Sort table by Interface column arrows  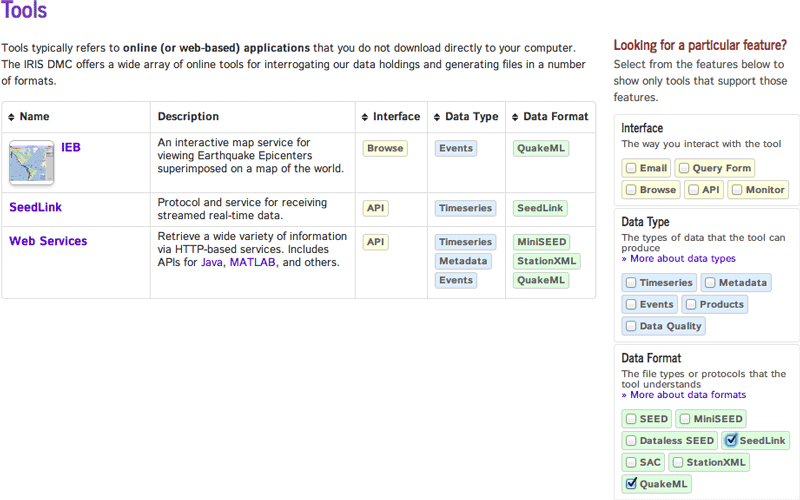(364, 117)
